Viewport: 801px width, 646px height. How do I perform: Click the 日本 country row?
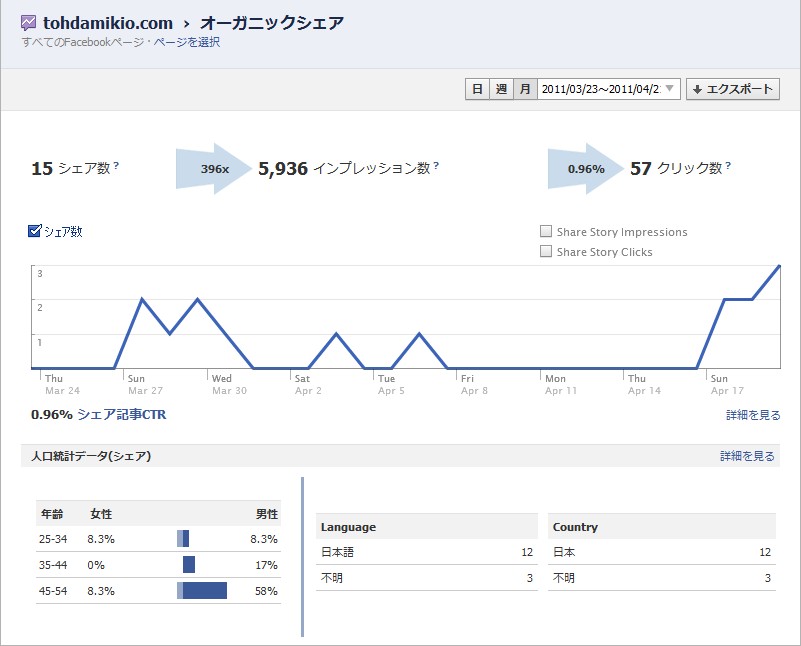click(662, 552)
